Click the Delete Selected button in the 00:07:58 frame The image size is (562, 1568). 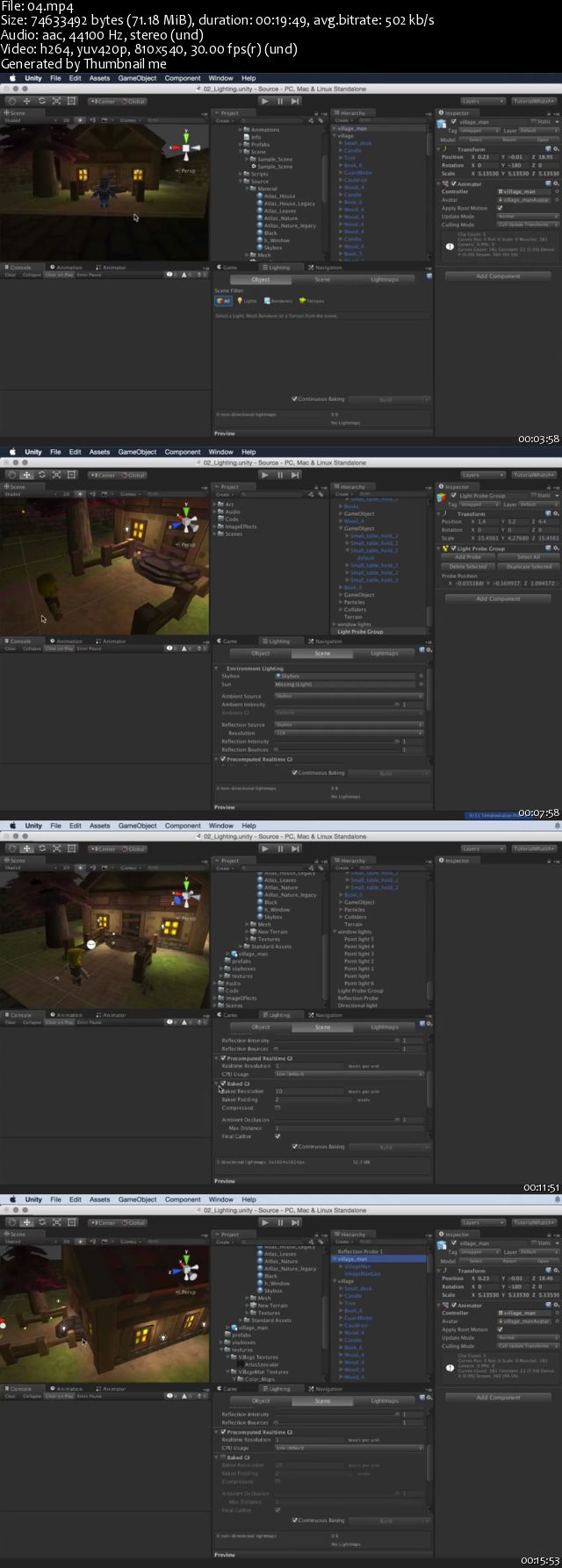point(468,567)
